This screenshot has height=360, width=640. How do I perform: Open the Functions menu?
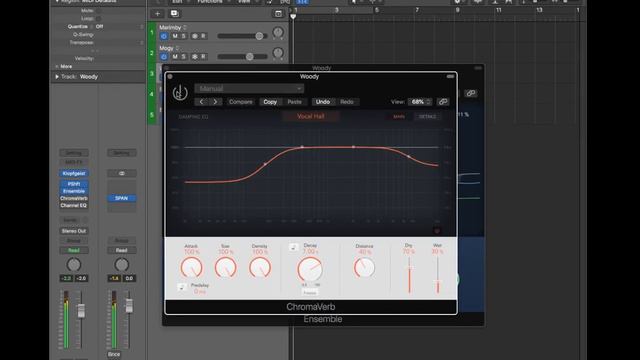point(211,2)
